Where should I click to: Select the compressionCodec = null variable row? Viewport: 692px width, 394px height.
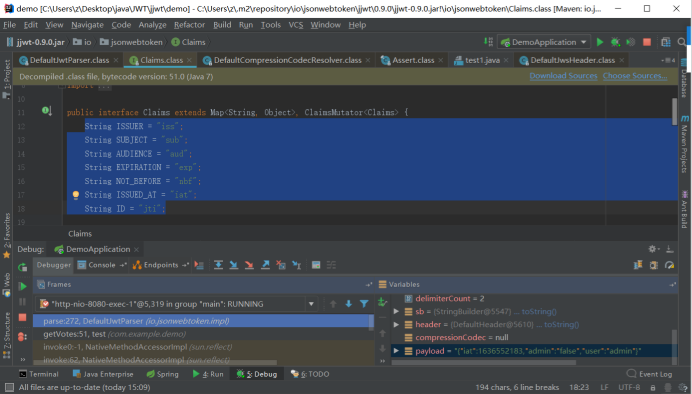pyautogui.click(x=532, y=338)
